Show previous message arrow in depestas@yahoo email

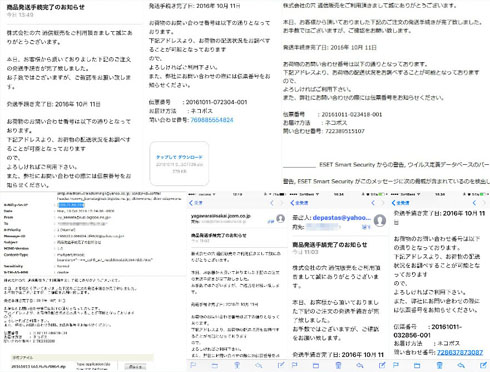click(373, 203)
